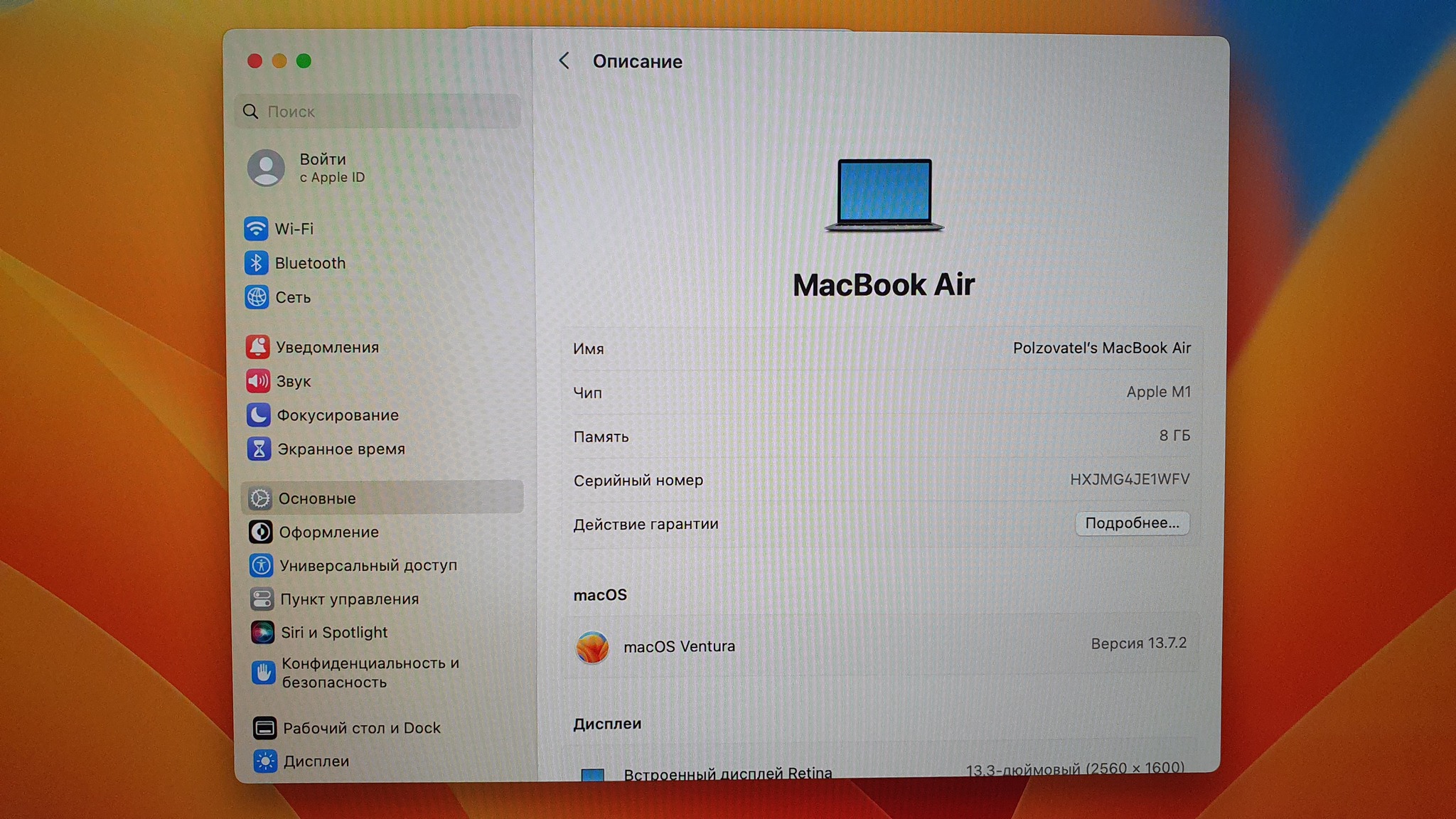Open the Сеть globe icon
Screen dimensions: 1456x819
257,297
